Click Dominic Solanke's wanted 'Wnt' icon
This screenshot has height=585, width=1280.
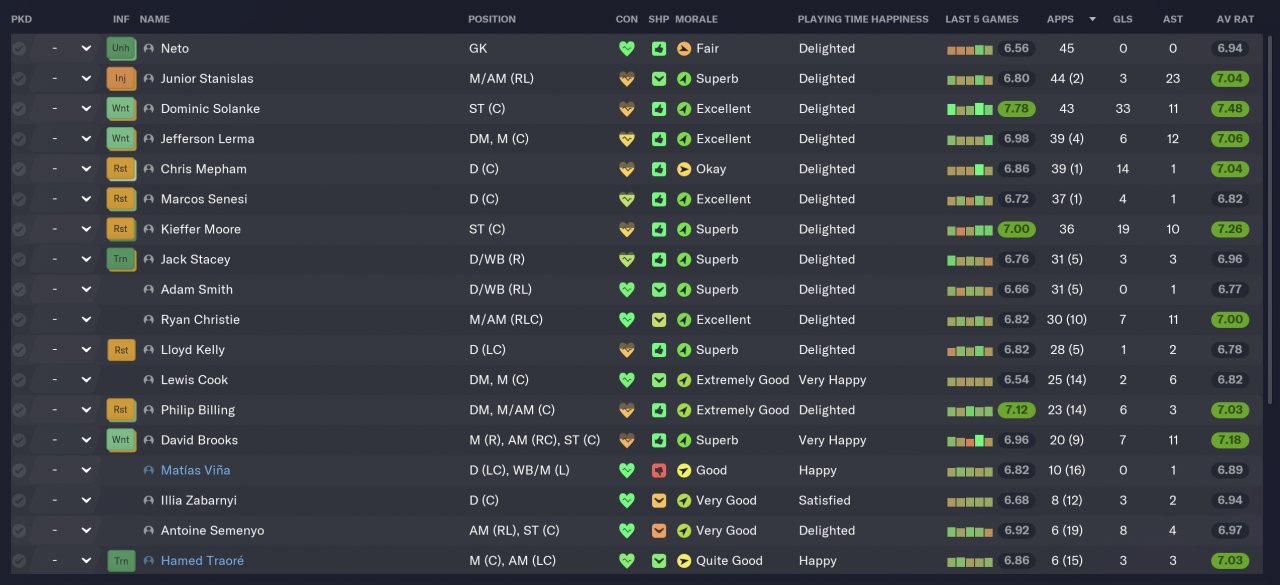point(121,109)
